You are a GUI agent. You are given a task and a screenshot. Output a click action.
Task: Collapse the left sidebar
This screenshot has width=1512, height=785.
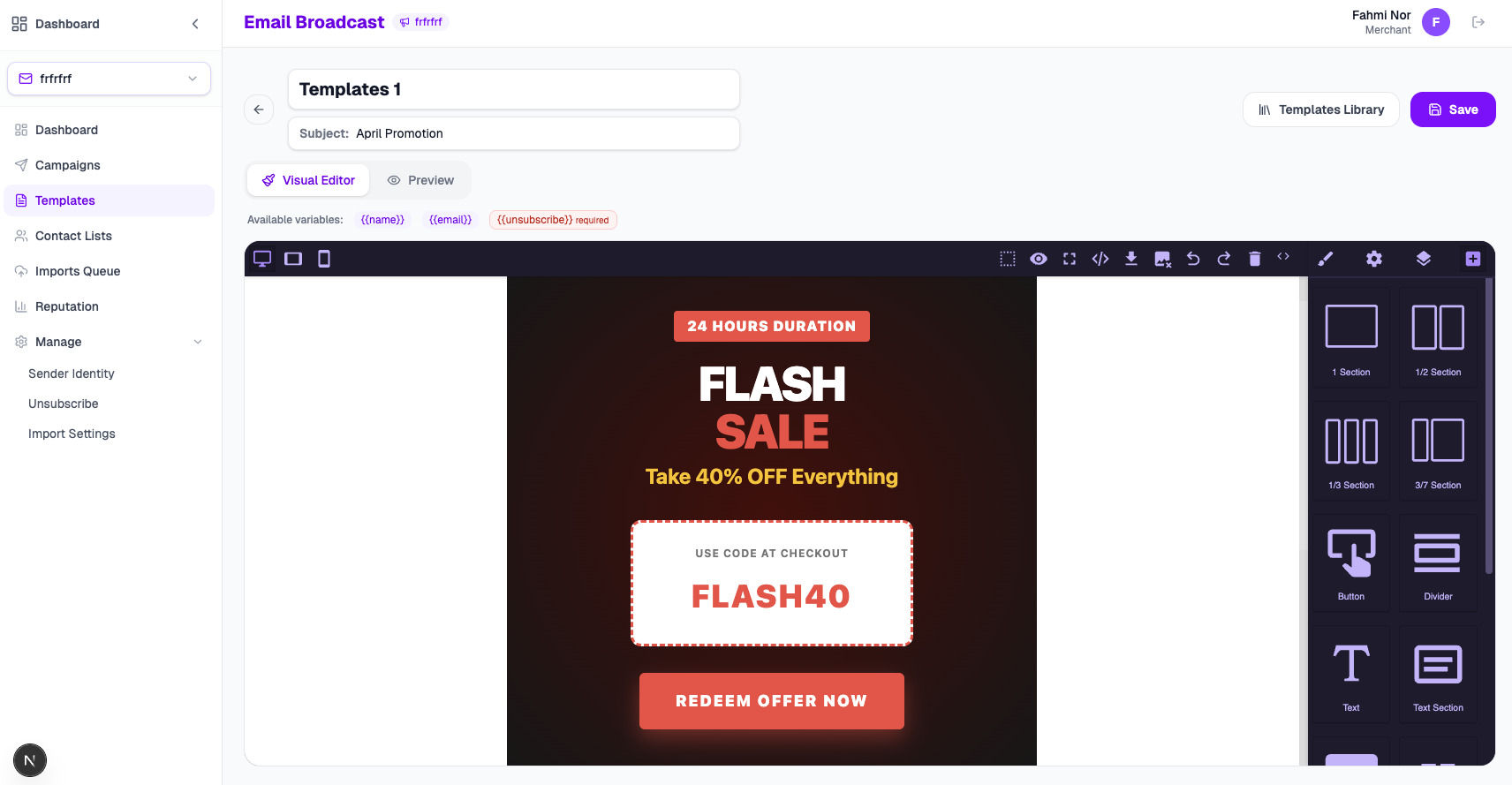pos(195,24)
